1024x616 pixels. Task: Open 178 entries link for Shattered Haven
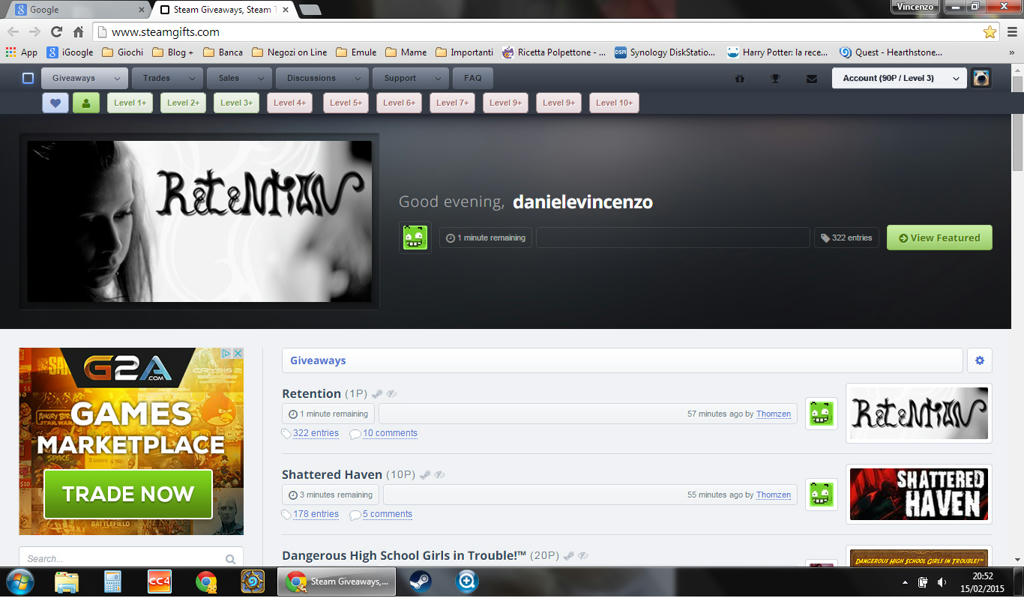(x=315, y=514)
